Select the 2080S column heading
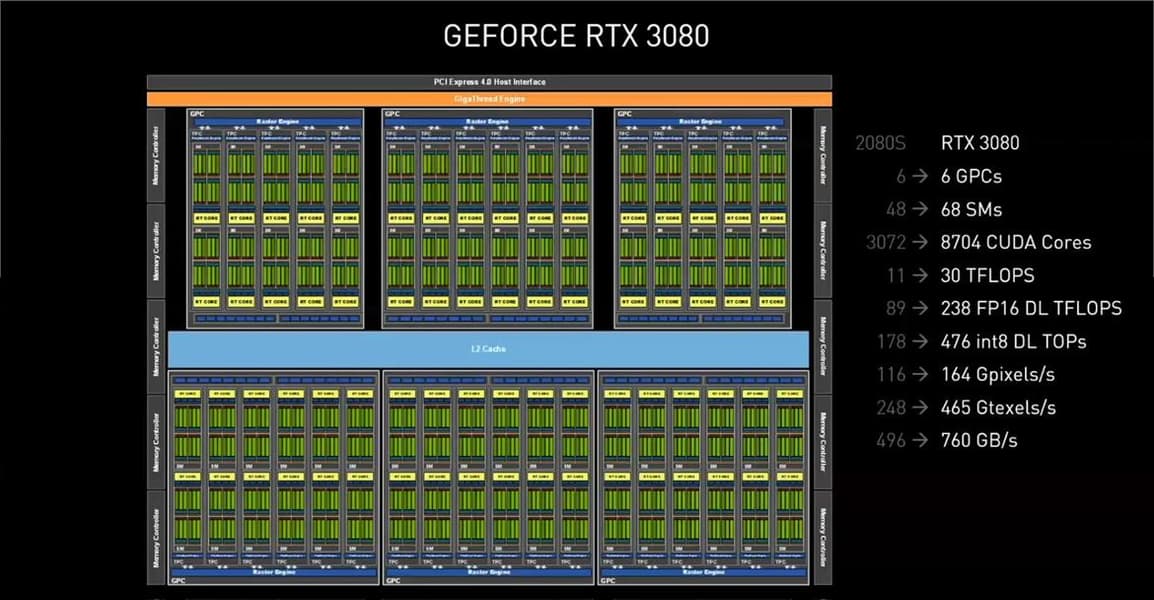 pyautogui.click(x=880, y=143)
